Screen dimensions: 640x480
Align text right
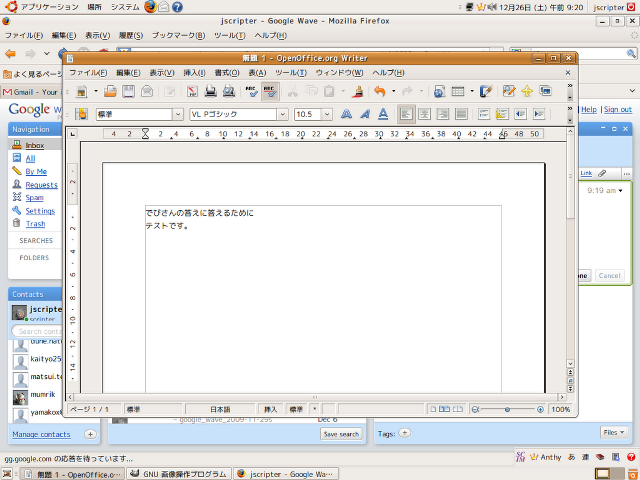[443, 114]
